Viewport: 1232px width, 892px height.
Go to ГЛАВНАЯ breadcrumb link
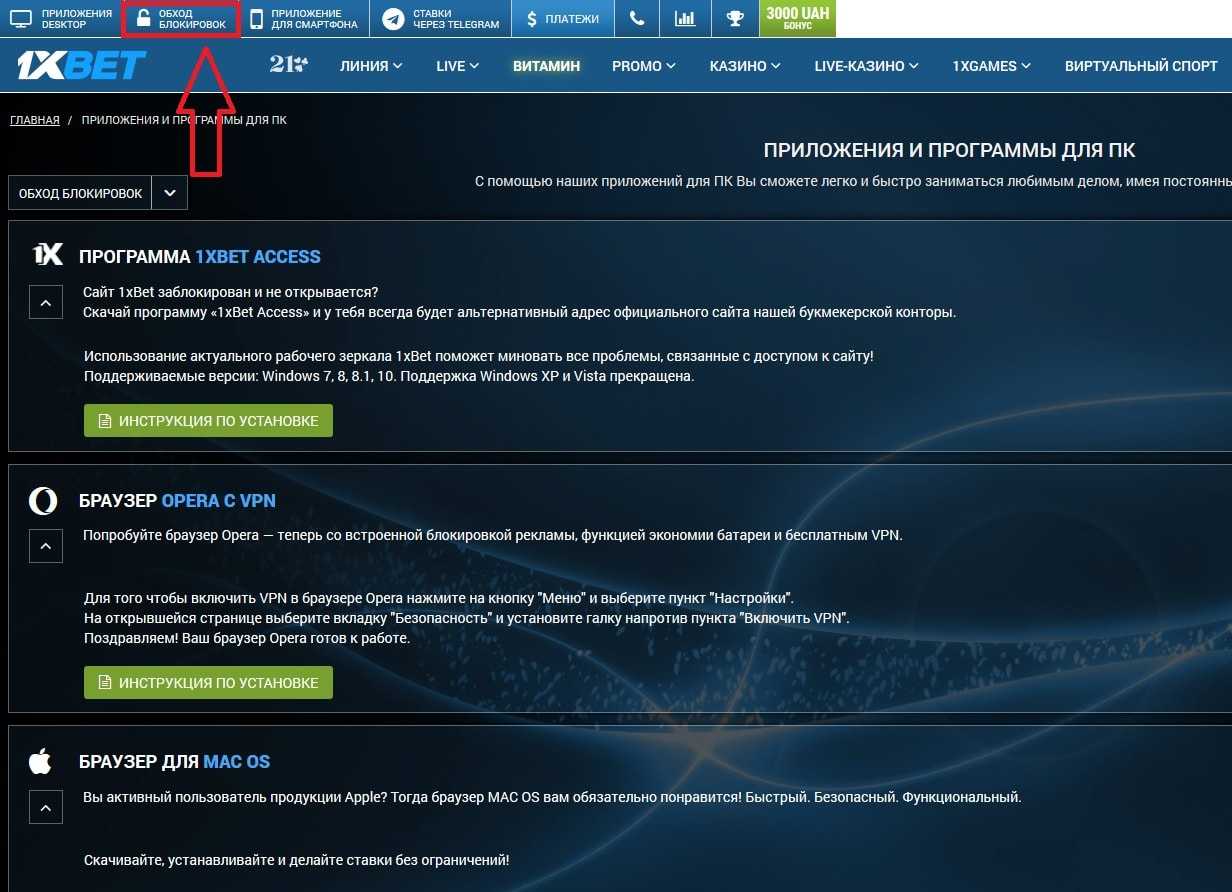35,120
